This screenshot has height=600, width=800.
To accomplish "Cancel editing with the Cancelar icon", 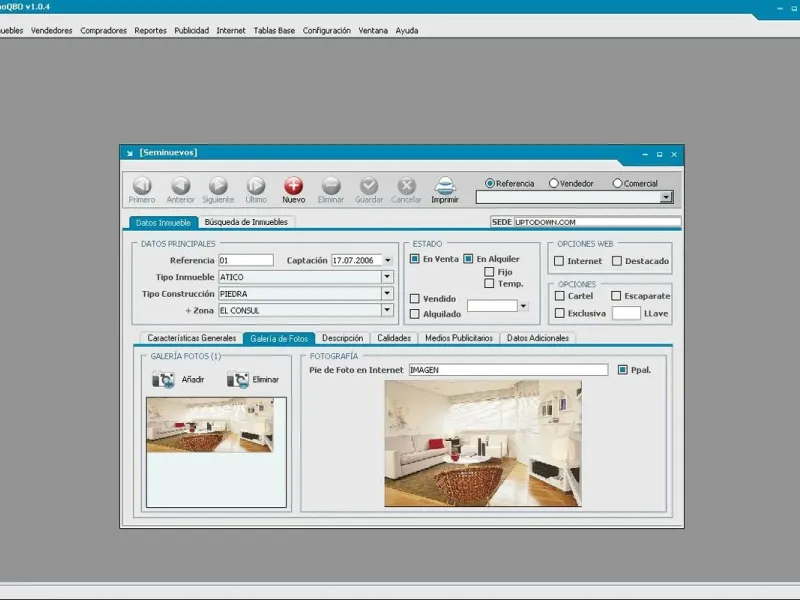I will point(407,186).
